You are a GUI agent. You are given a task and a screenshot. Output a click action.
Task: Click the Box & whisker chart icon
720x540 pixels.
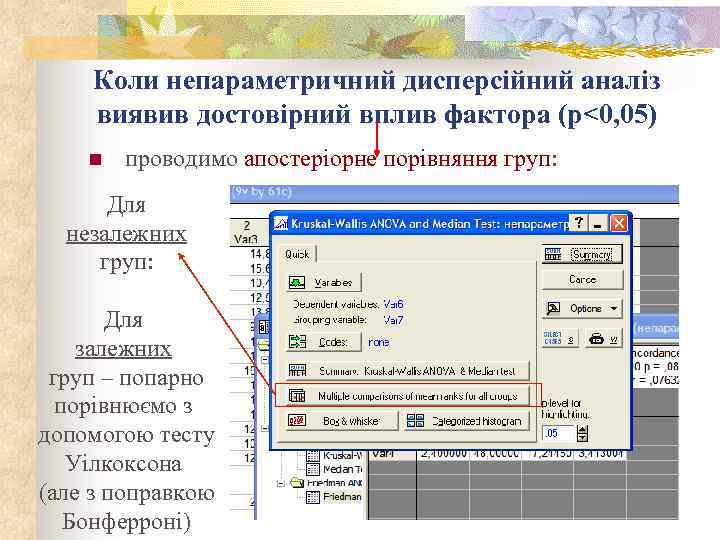(x=297, y=421)
